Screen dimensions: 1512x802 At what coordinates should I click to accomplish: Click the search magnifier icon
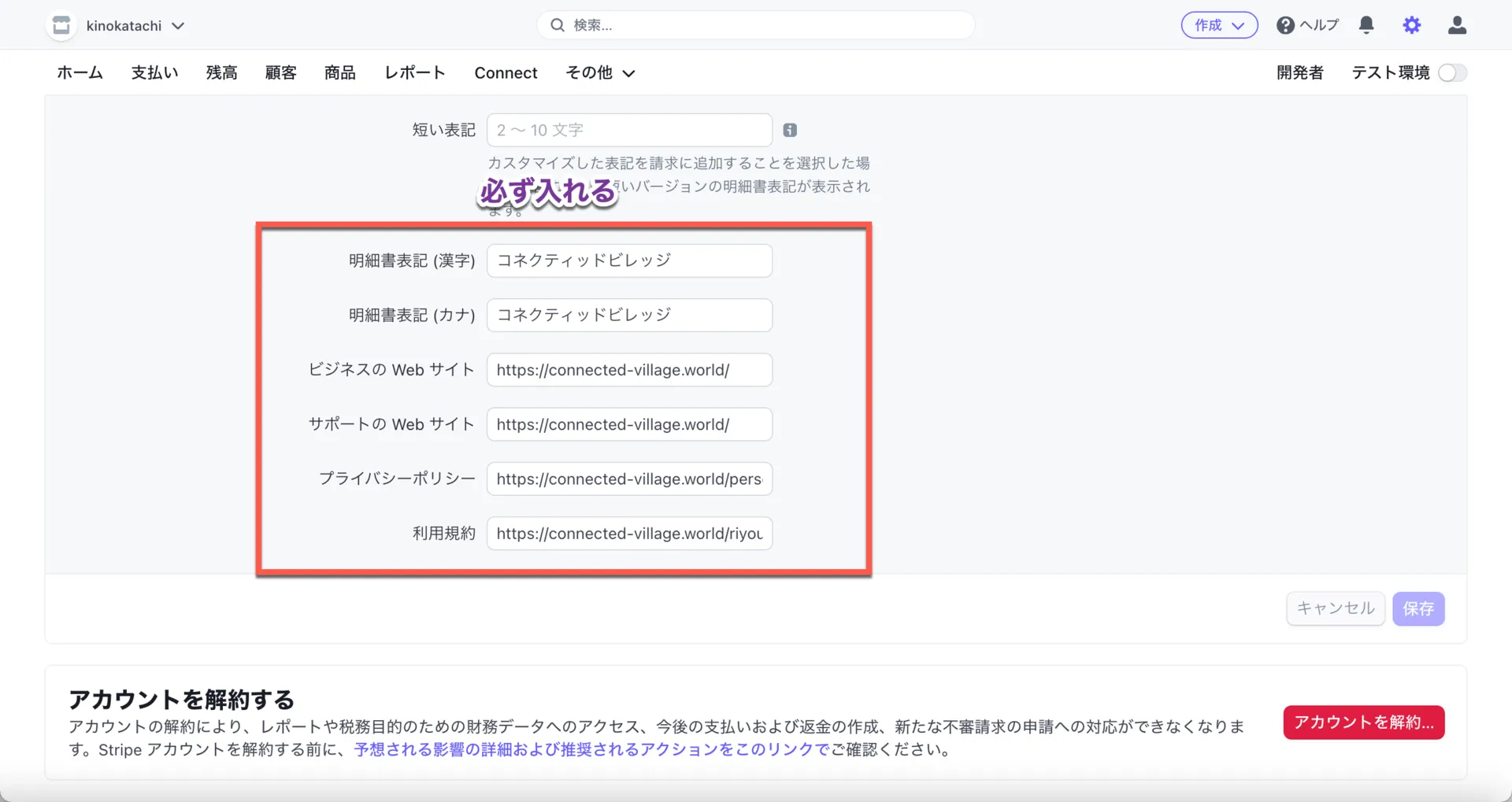(x=558, y=25)
